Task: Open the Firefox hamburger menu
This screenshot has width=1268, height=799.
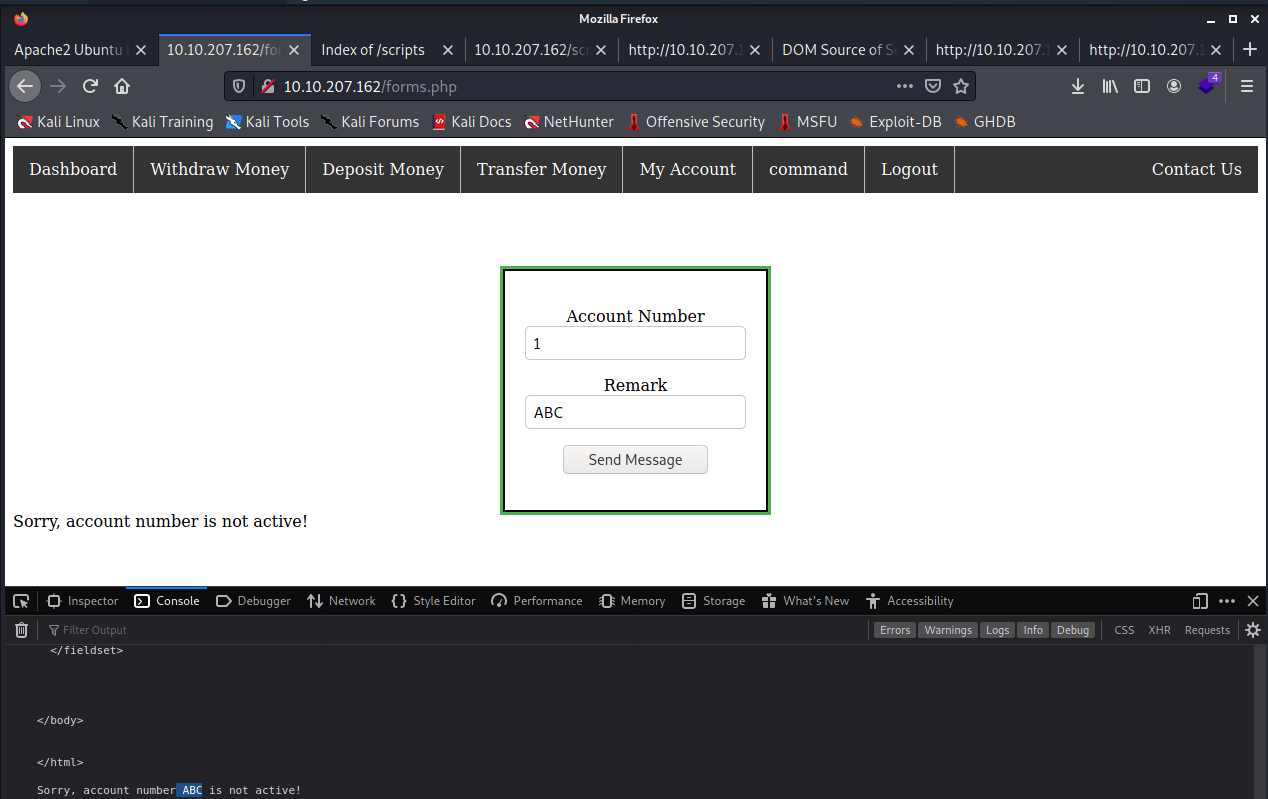Action: (1246, 86)
